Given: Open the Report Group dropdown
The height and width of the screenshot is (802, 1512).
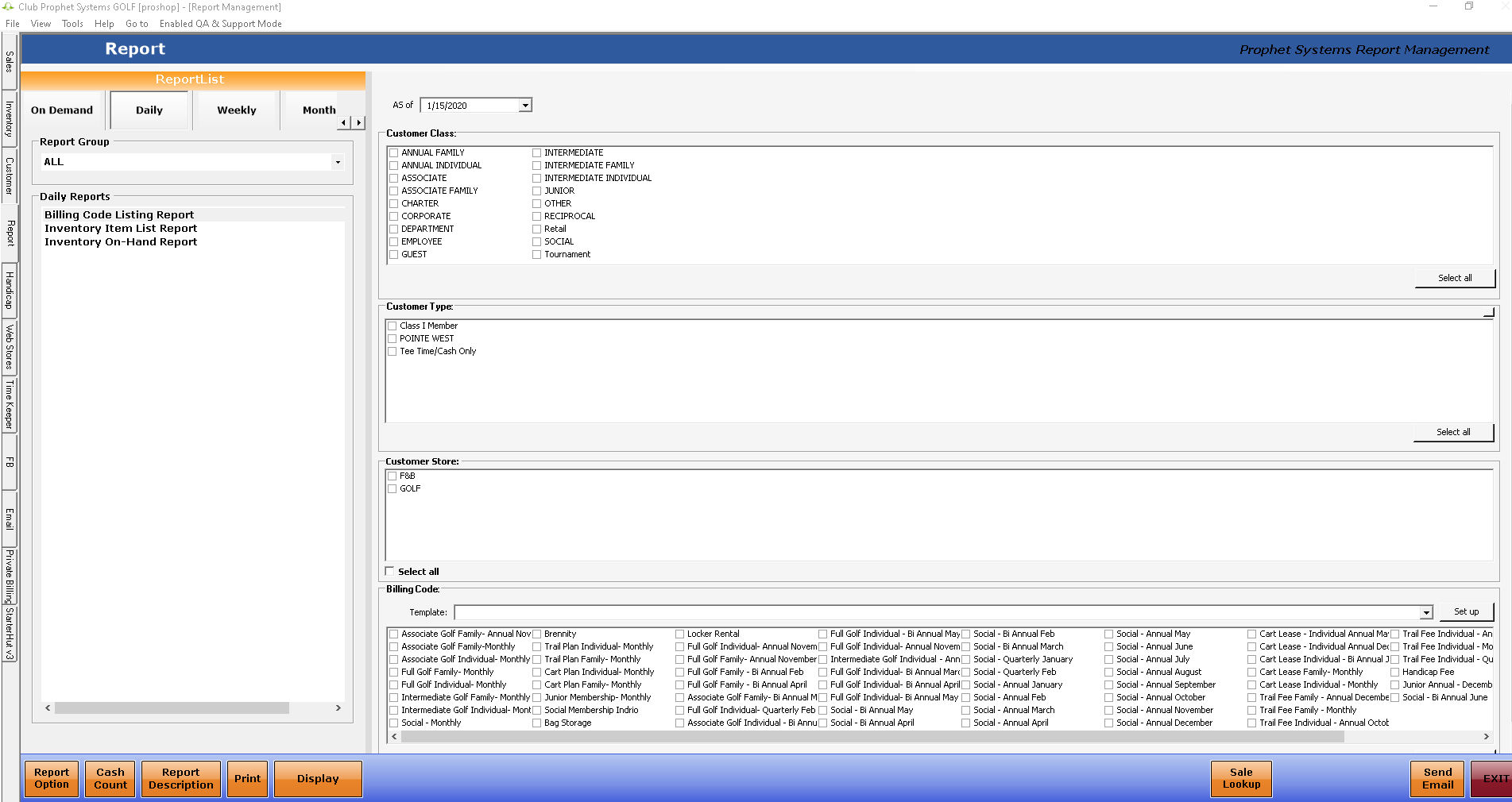Looking at the screenshot, I should tap(338, 162).
